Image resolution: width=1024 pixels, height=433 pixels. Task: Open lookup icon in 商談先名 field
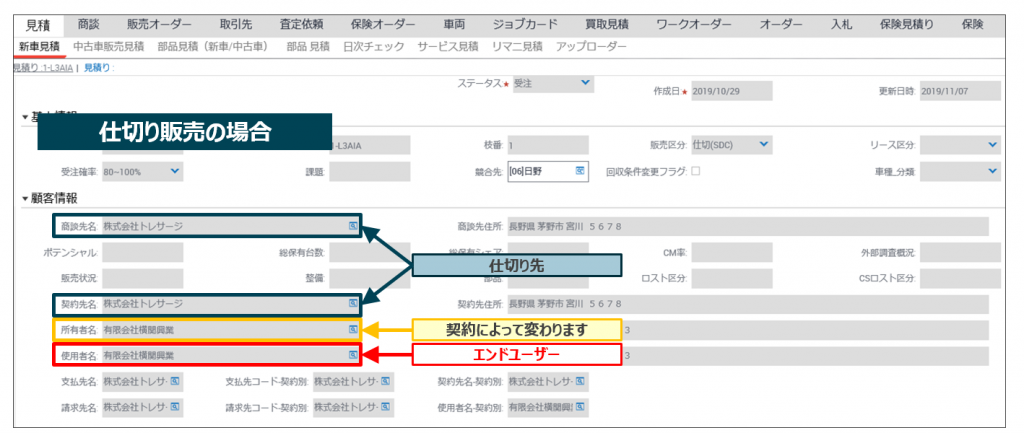352,226
